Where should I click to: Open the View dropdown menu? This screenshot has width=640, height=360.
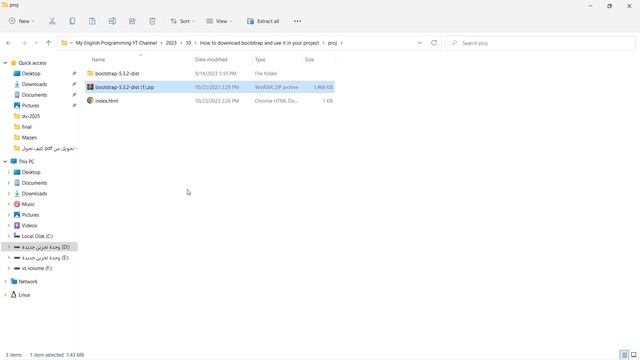(x=219, y=21)
